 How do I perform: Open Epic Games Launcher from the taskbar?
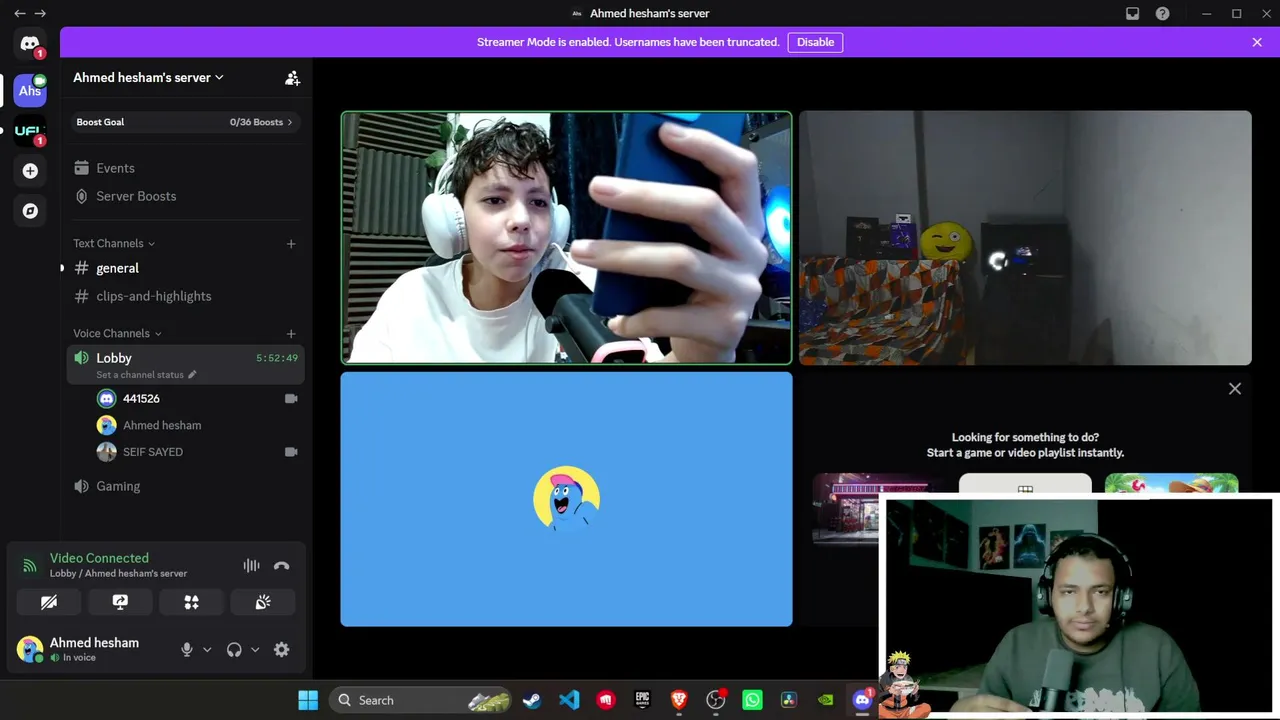point(642,700)
